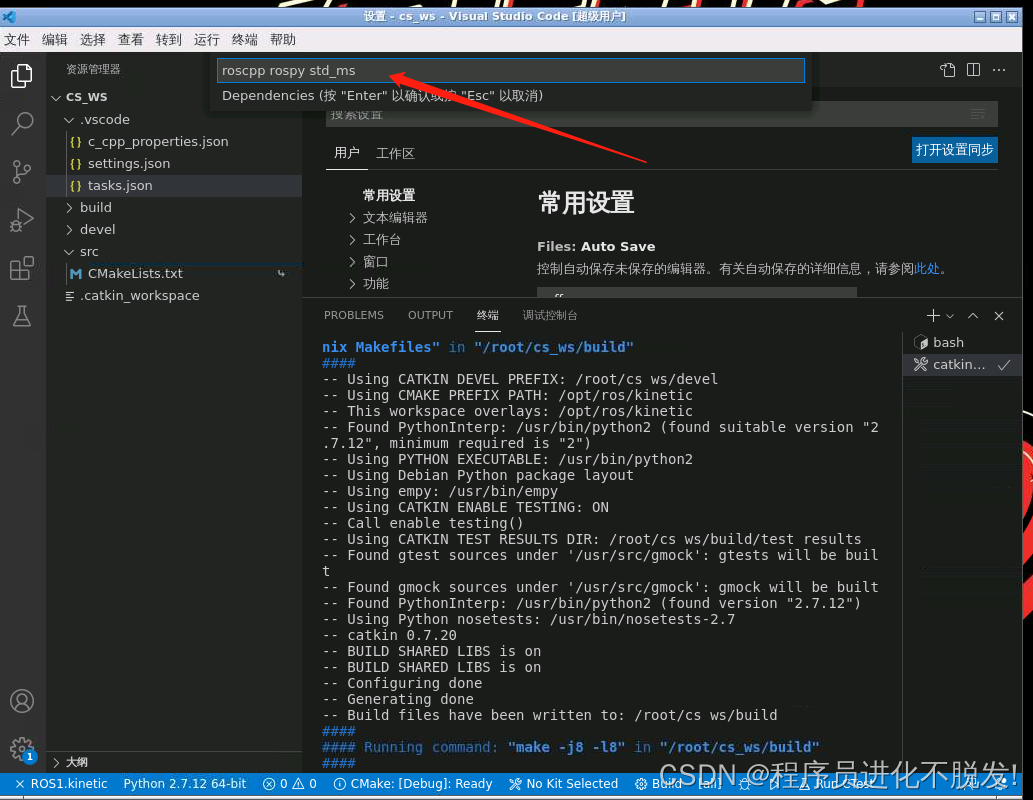Image resolution: width=1033 pixels, height=800 pixels.
Task: Switch to OUTPUT panel tab
Action: (x=430, y=316)
